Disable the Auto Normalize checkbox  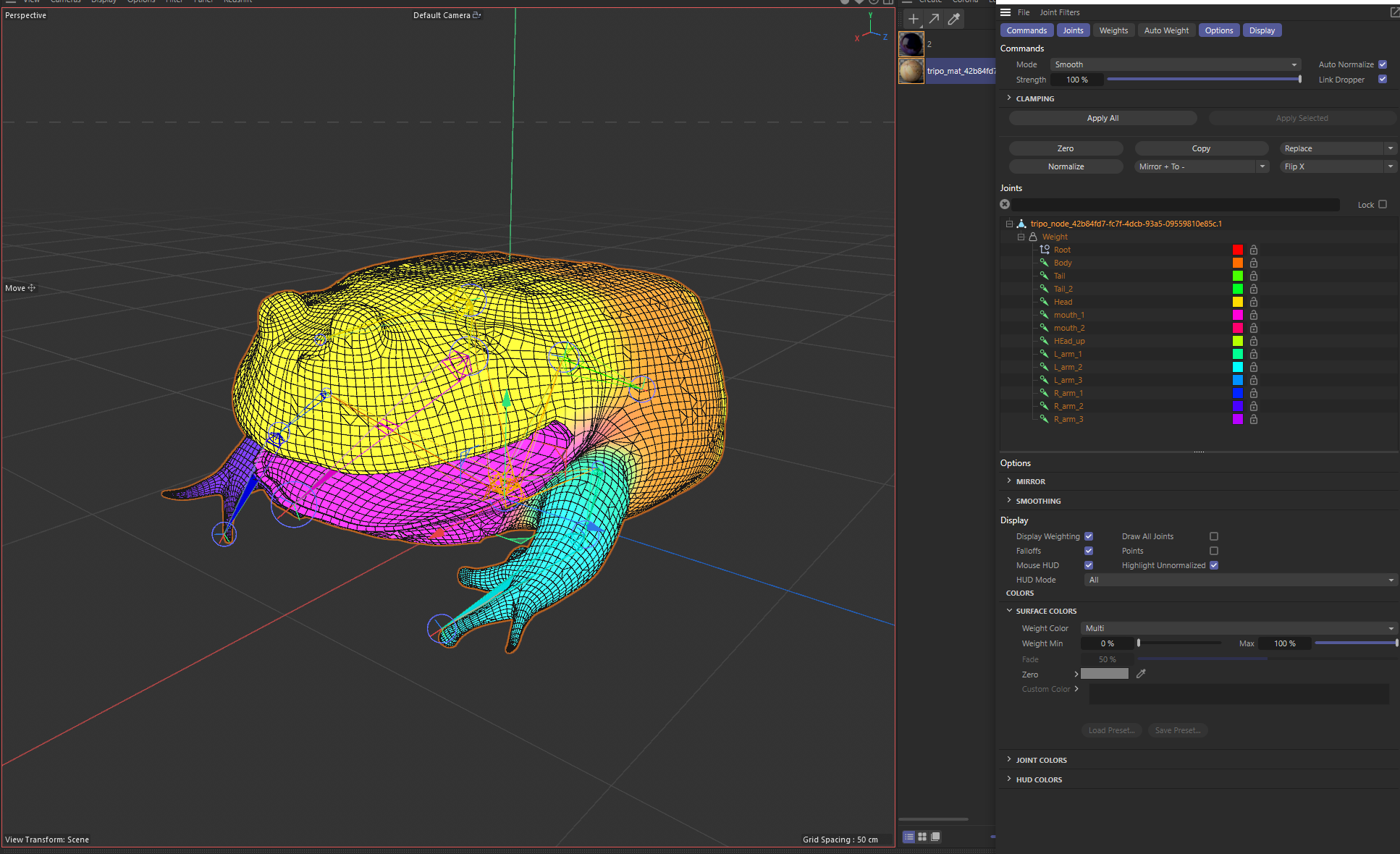(1383, 64)
